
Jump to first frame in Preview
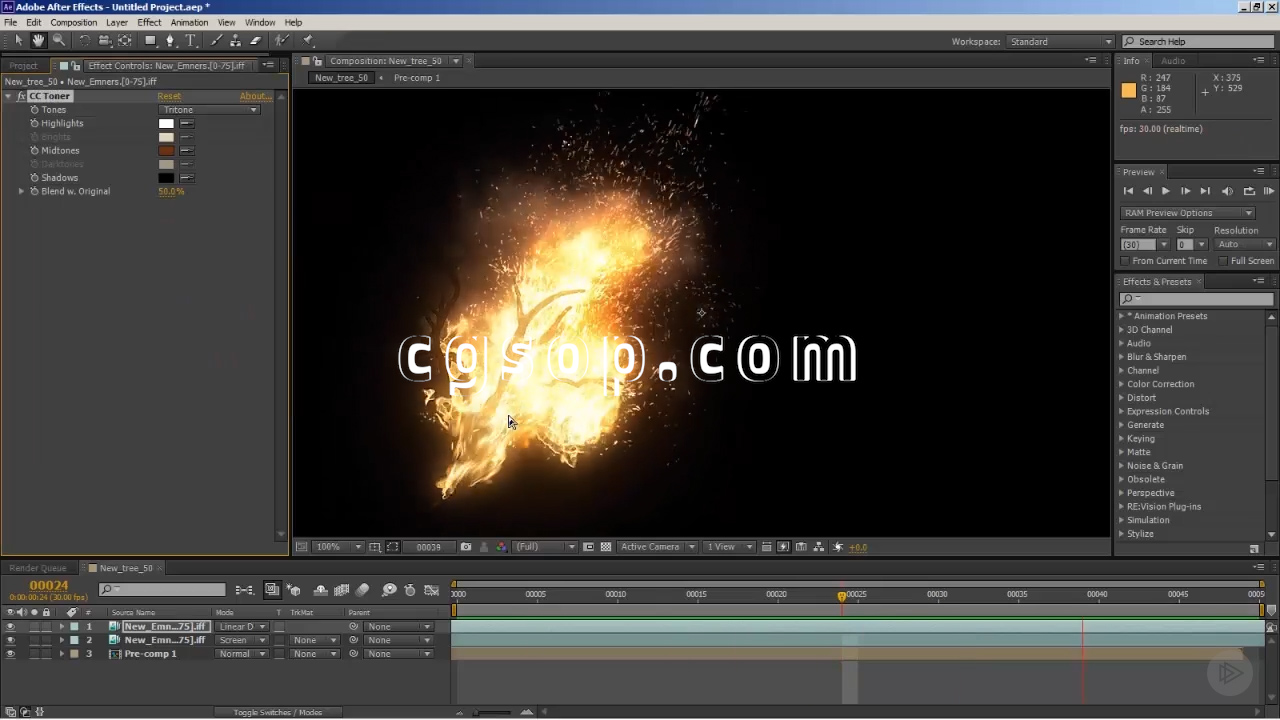point(1128,191)
